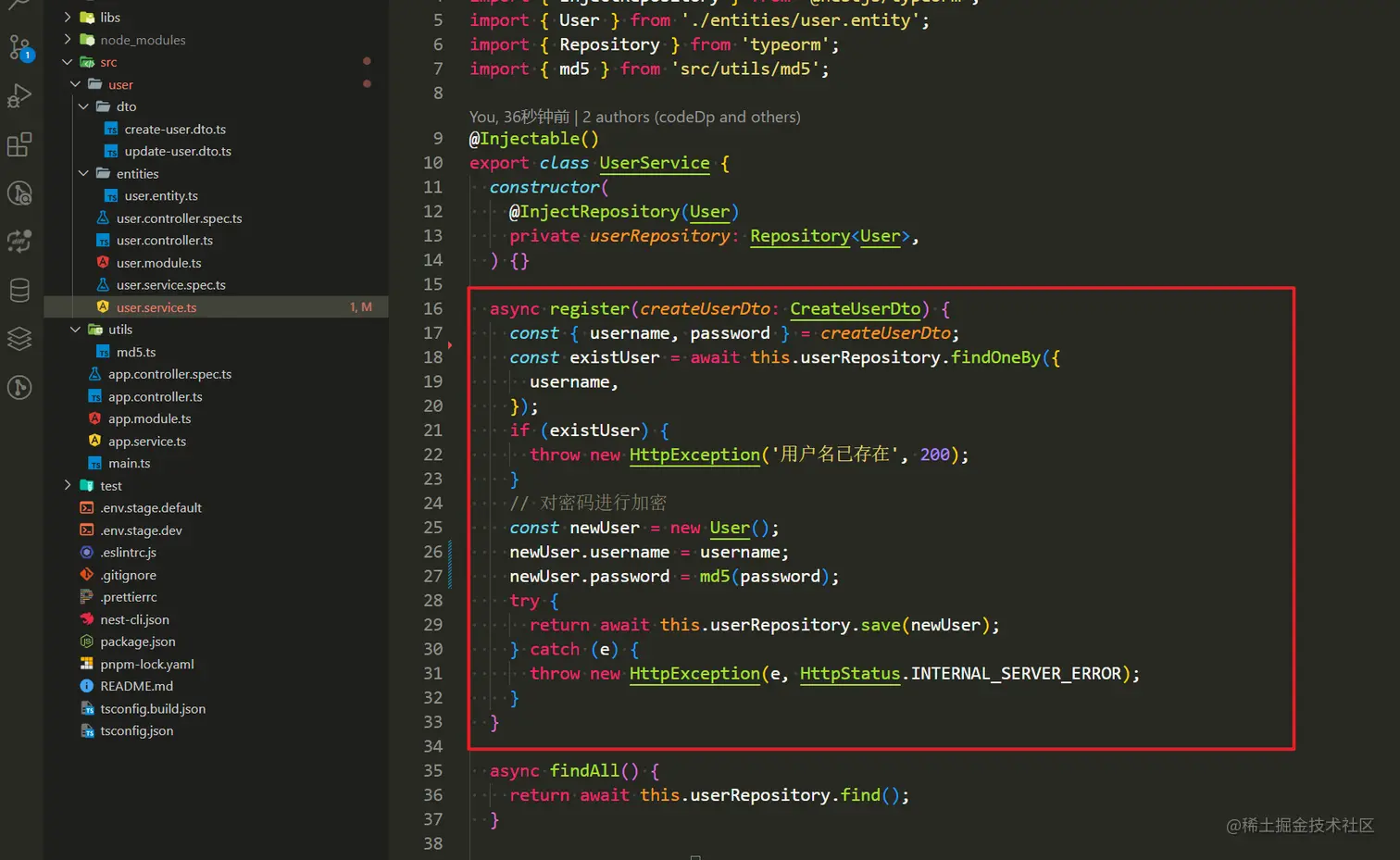Screen dimensions: 1400x860
Task: Open main.ts file
Action: tap(129, 463)
